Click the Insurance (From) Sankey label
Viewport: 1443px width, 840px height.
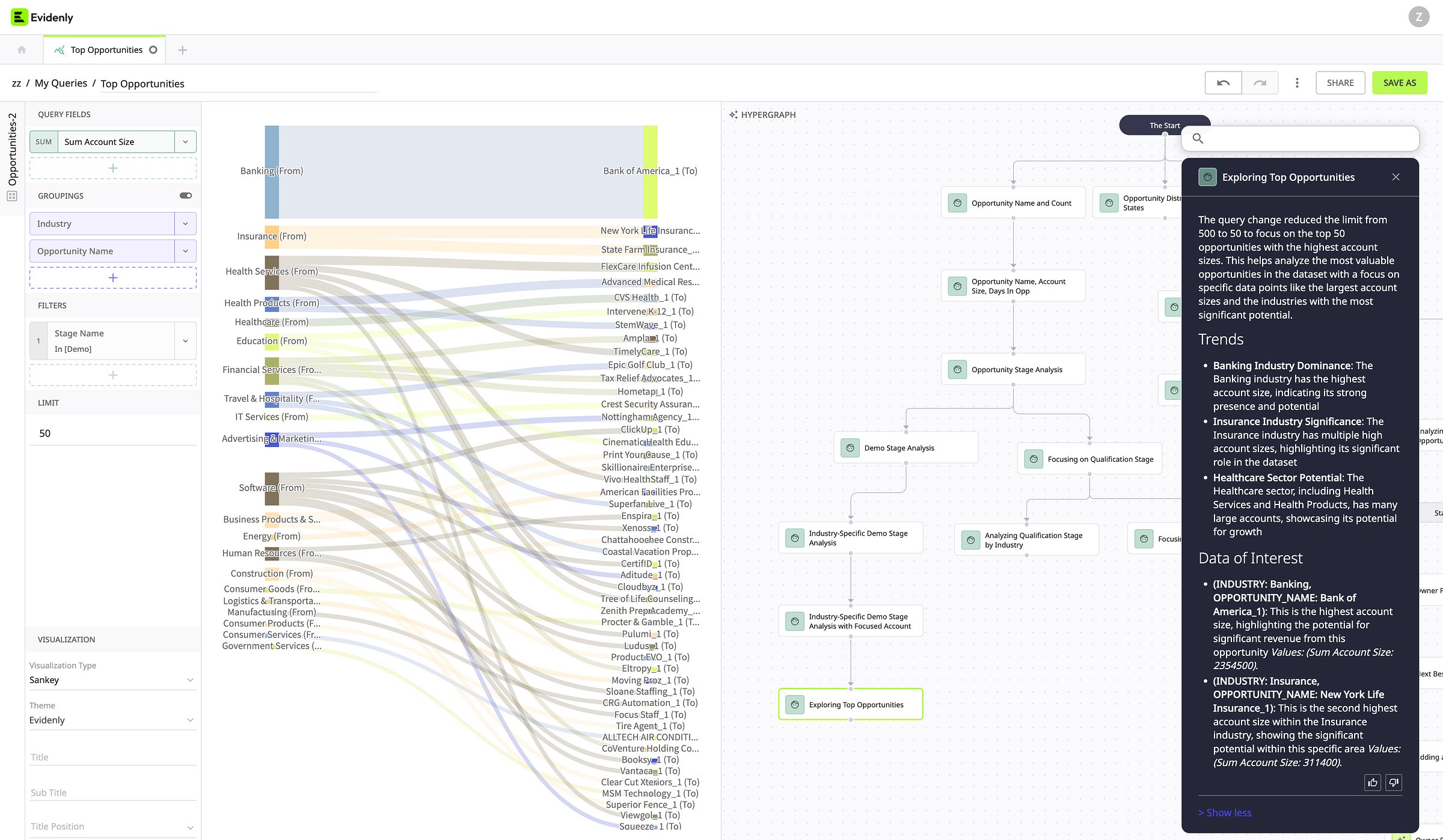(x=272, y=236)
